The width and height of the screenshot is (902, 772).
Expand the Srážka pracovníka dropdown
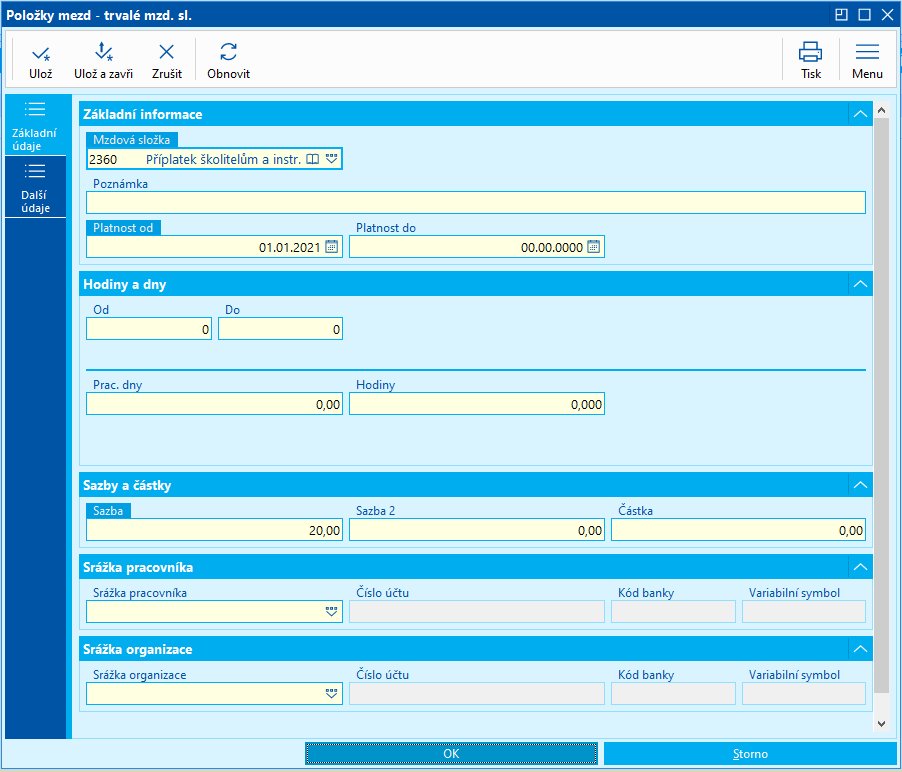point(332,612)
